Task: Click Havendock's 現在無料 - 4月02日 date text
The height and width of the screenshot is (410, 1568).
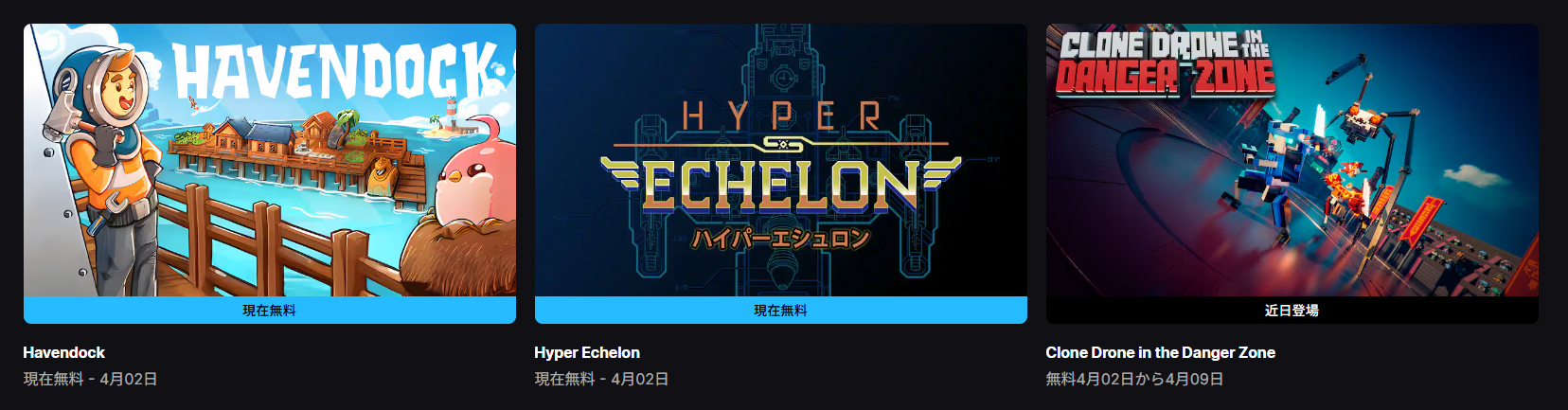Action: 90,379
